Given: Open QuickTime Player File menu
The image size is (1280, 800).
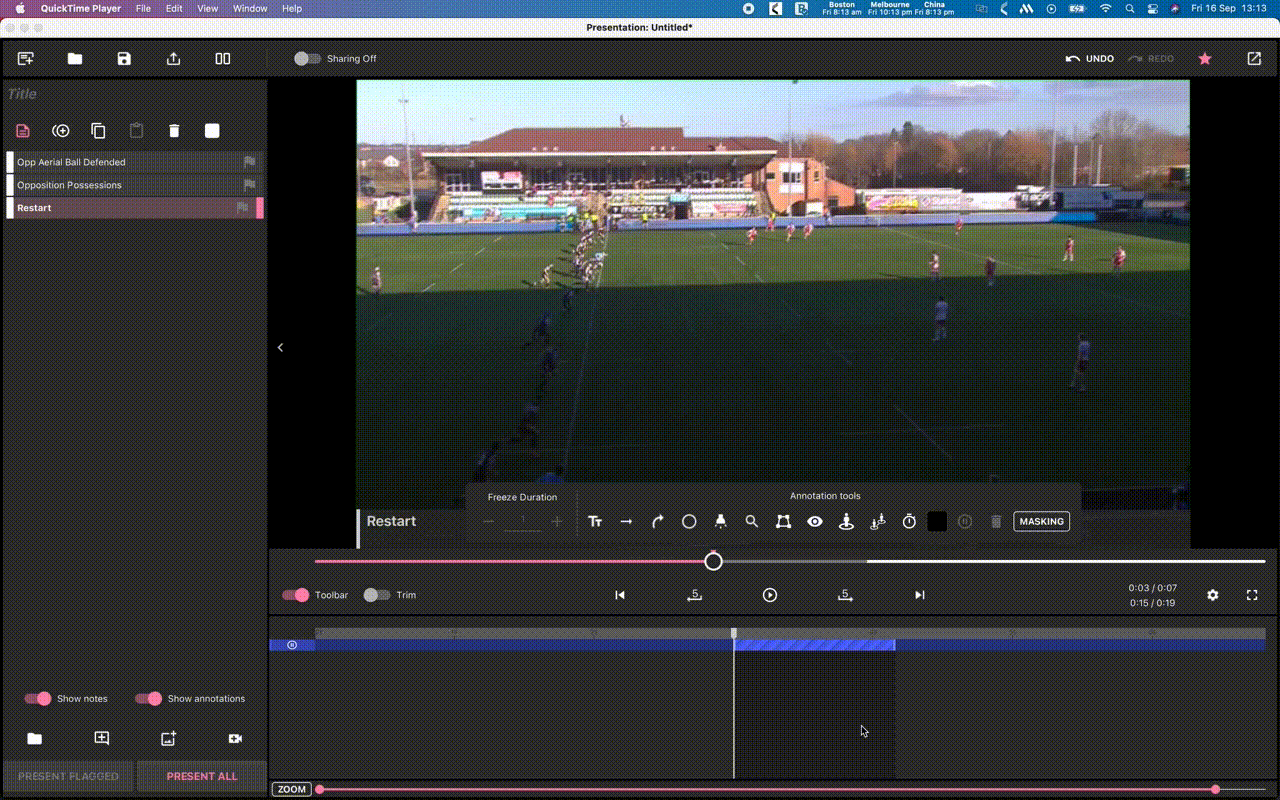Looking at the screenshot, I should tap(143, 8).
